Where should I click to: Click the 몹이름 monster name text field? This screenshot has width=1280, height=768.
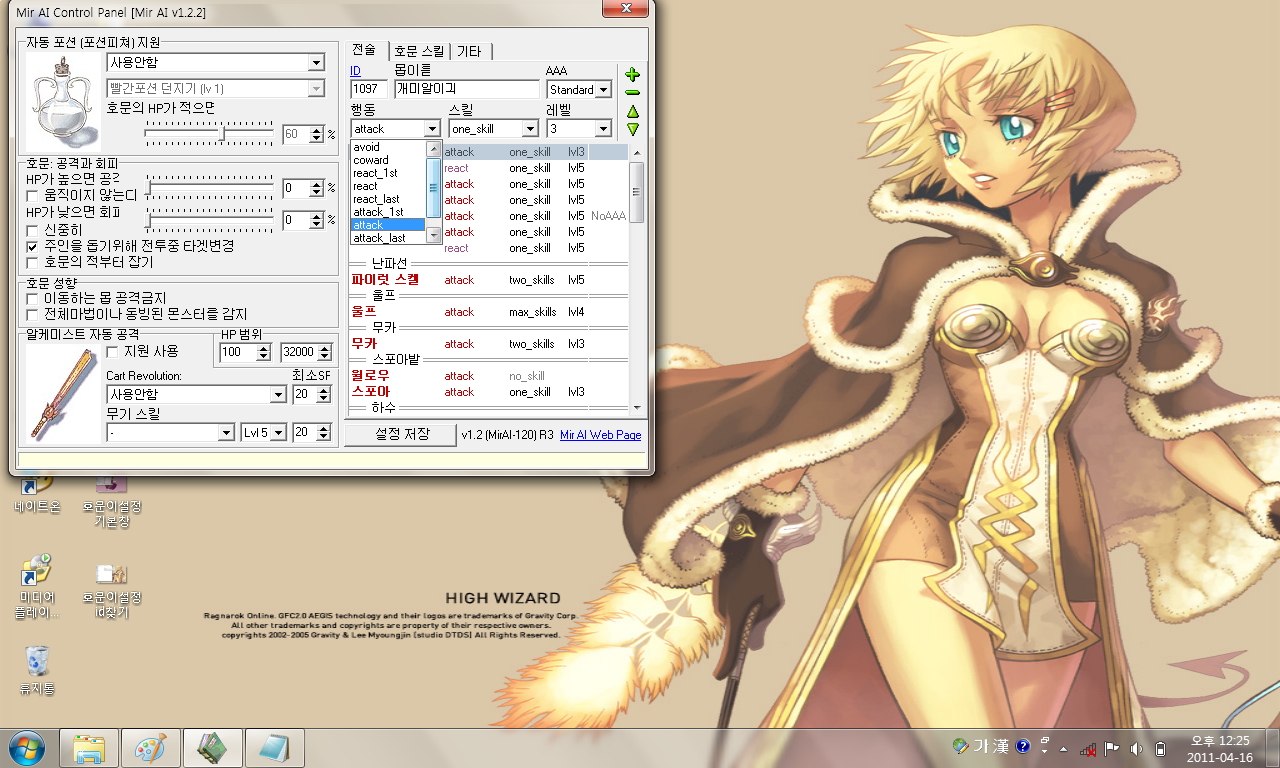(x=466, y=90)
